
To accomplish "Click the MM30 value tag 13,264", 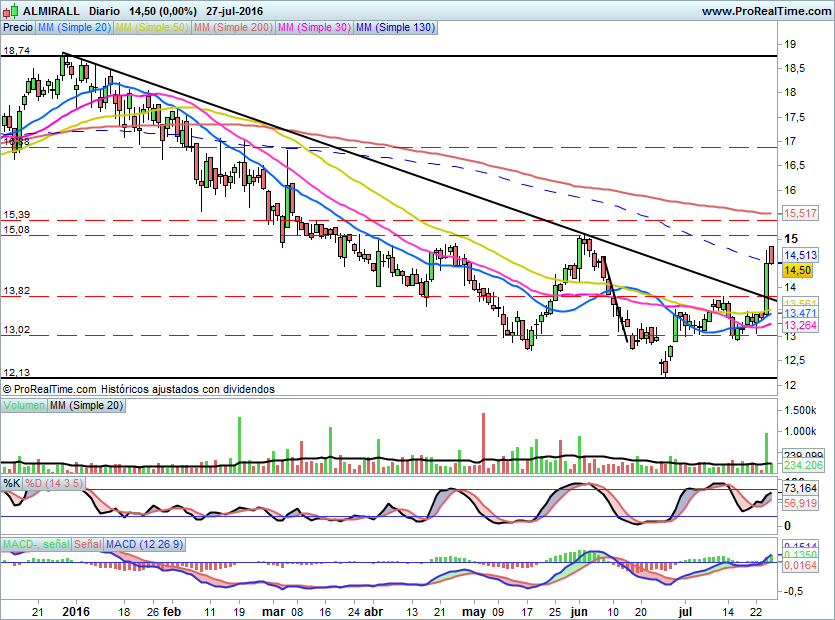I will tap(800, 325).
